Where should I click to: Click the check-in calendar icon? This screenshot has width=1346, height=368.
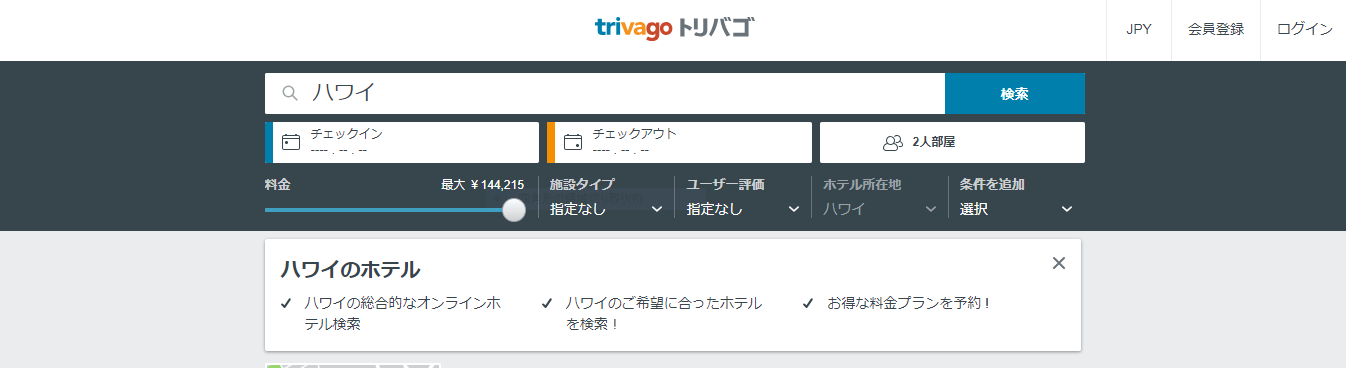pos(291,142)
